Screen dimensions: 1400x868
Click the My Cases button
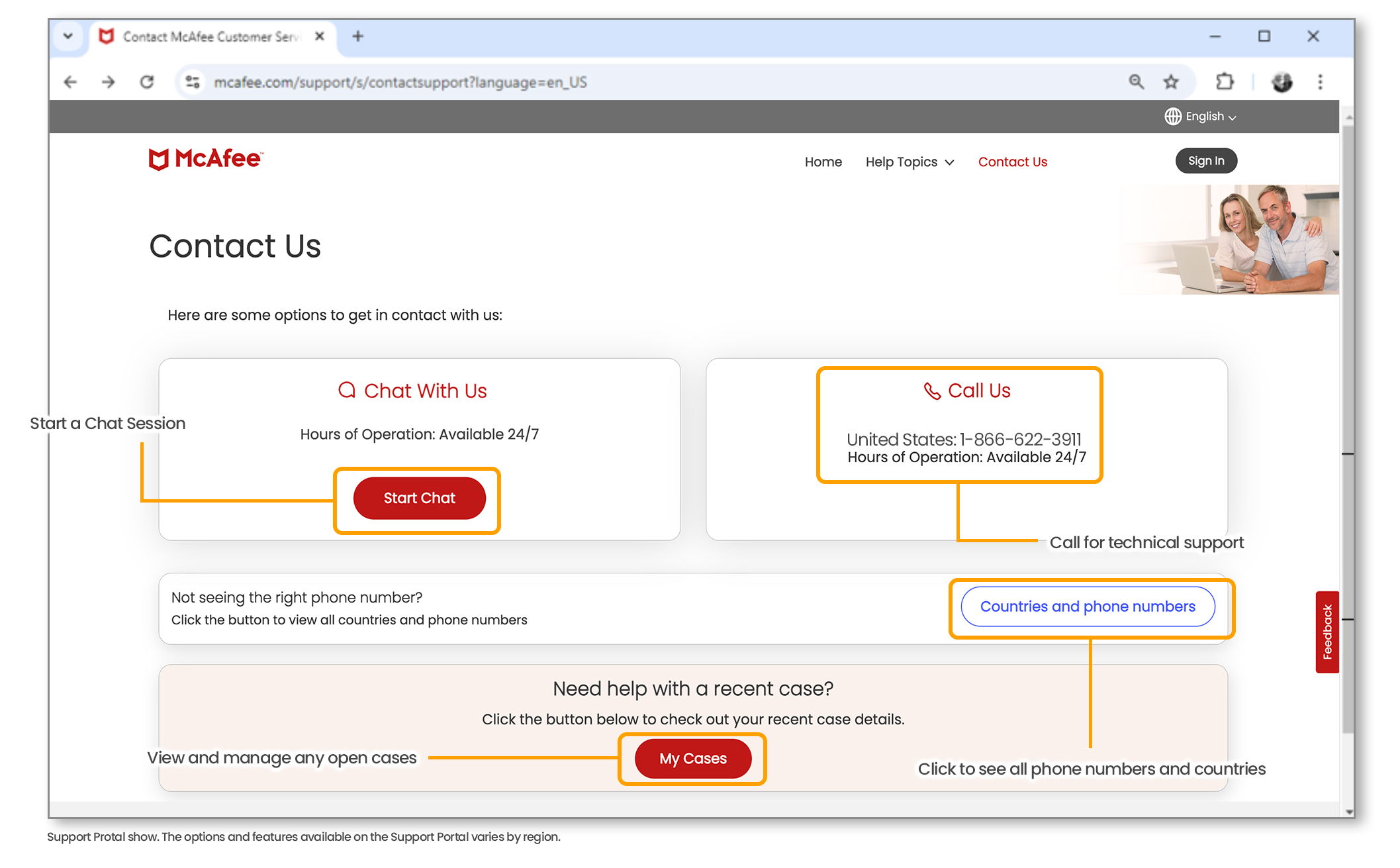click(x=692, y=759)
